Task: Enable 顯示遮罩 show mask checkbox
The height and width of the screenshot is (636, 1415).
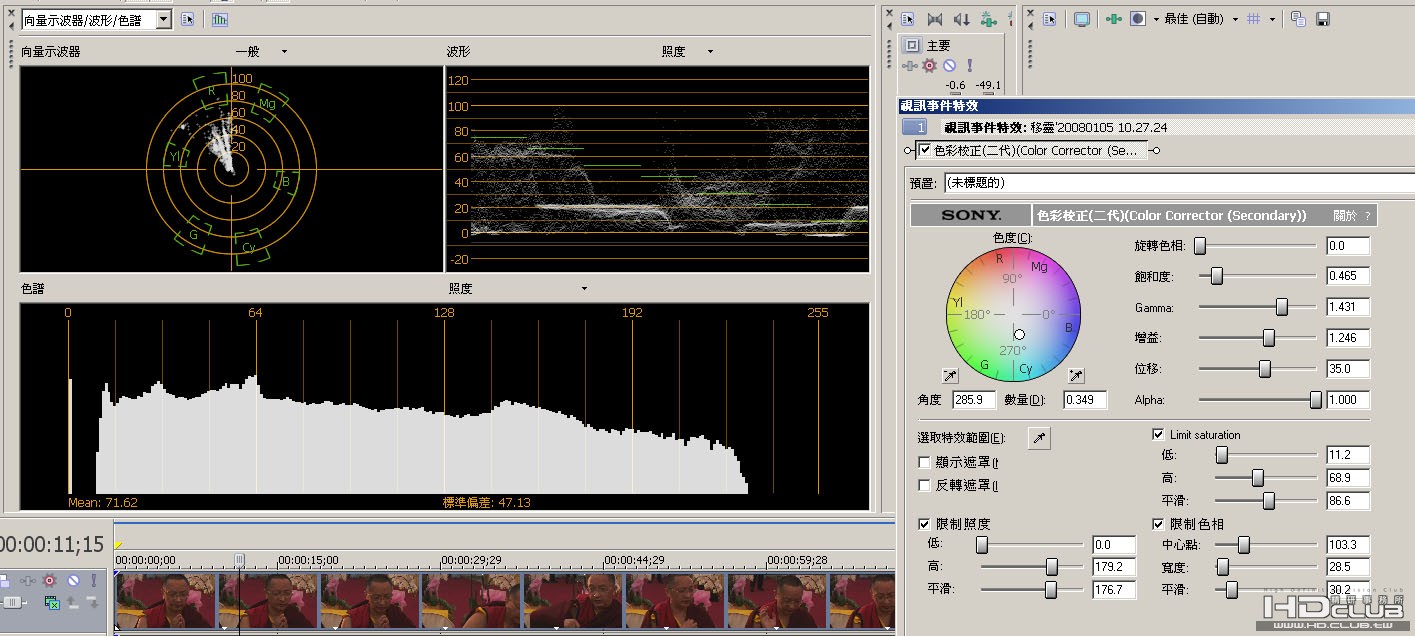Action: [924, 462]
